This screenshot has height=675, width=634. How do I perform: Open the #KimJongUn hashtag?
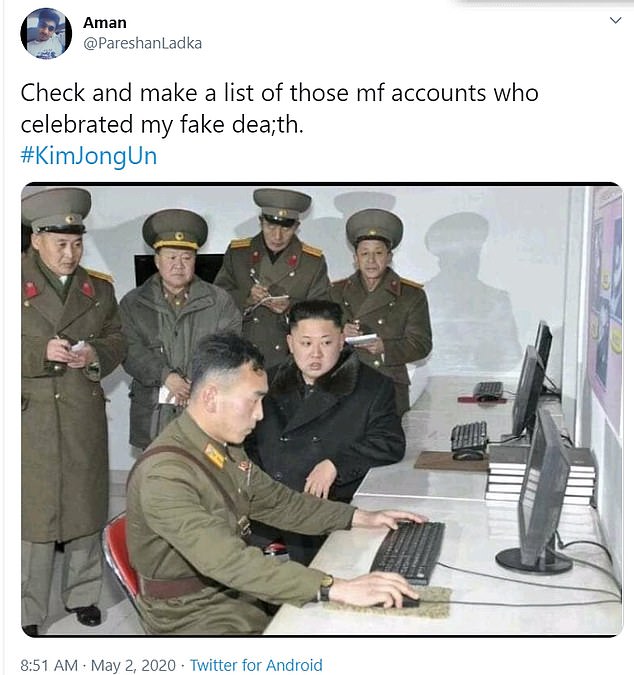(x=89, y=155)
